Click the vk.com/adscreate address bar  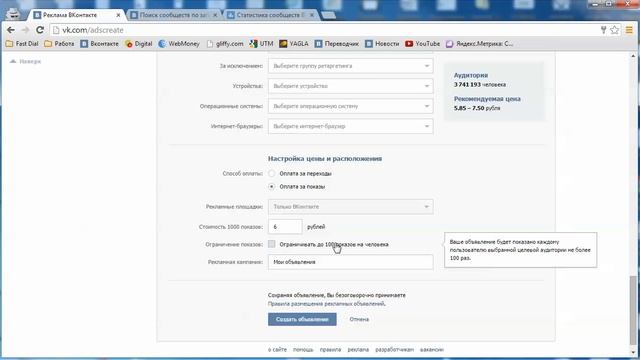324,30
